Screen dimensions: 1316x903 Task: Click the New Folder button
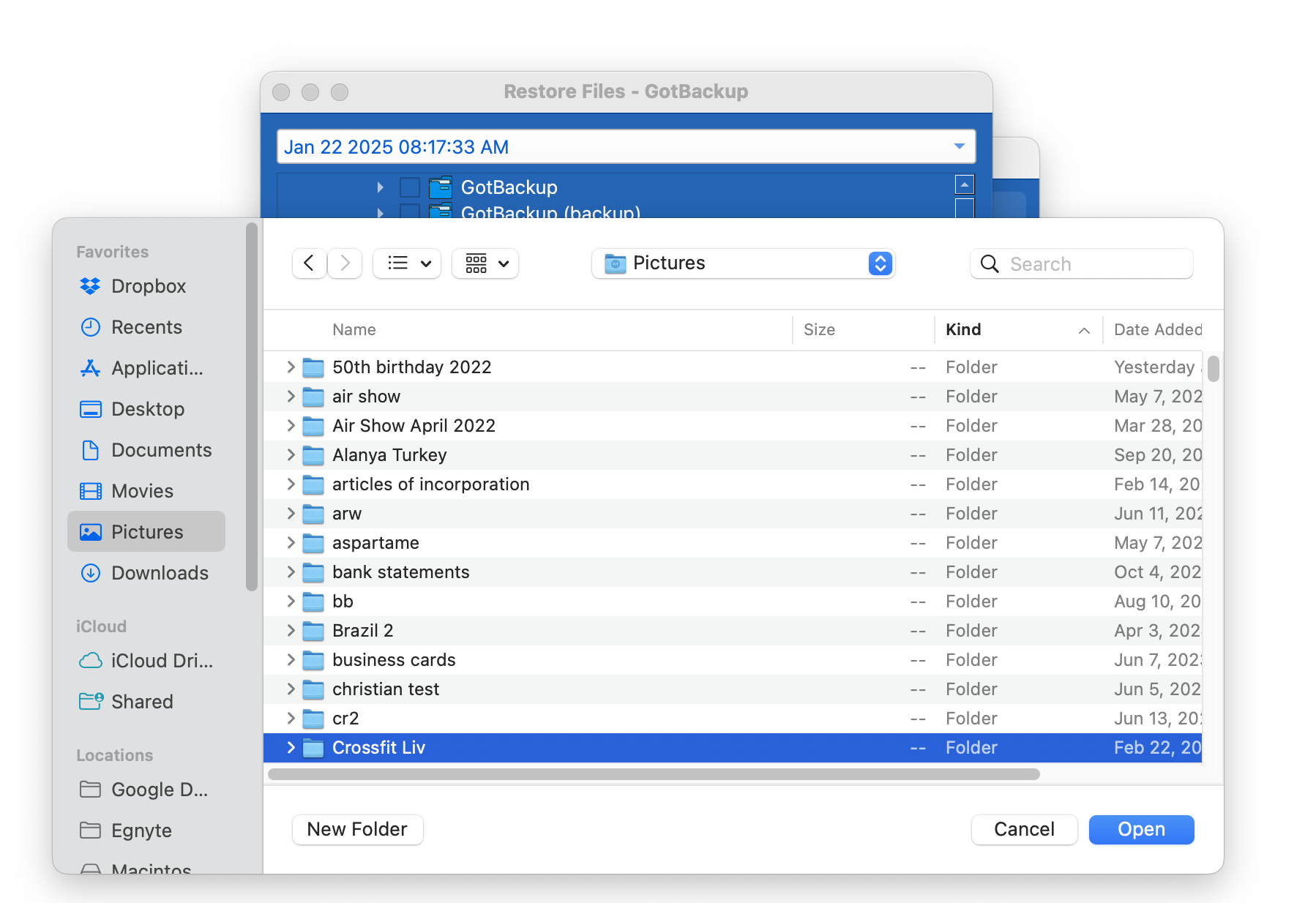[357, 829]
